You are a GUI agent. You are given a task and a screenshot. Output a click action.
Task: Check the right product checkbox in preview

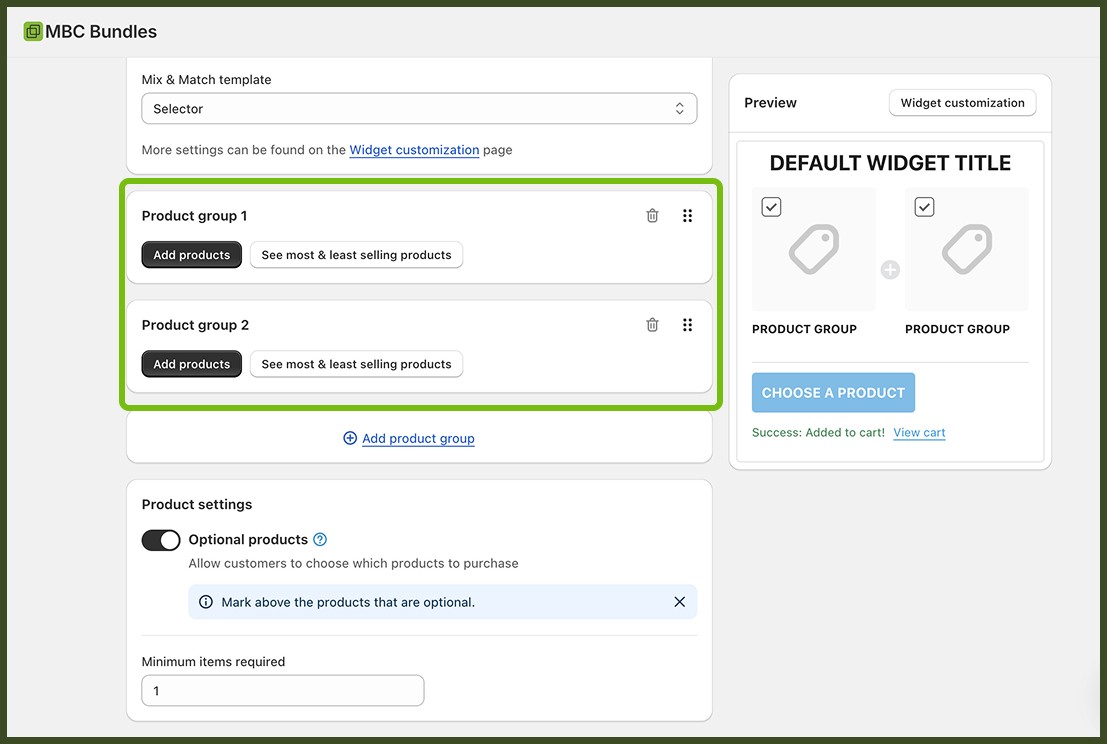[x=923, y=206]
